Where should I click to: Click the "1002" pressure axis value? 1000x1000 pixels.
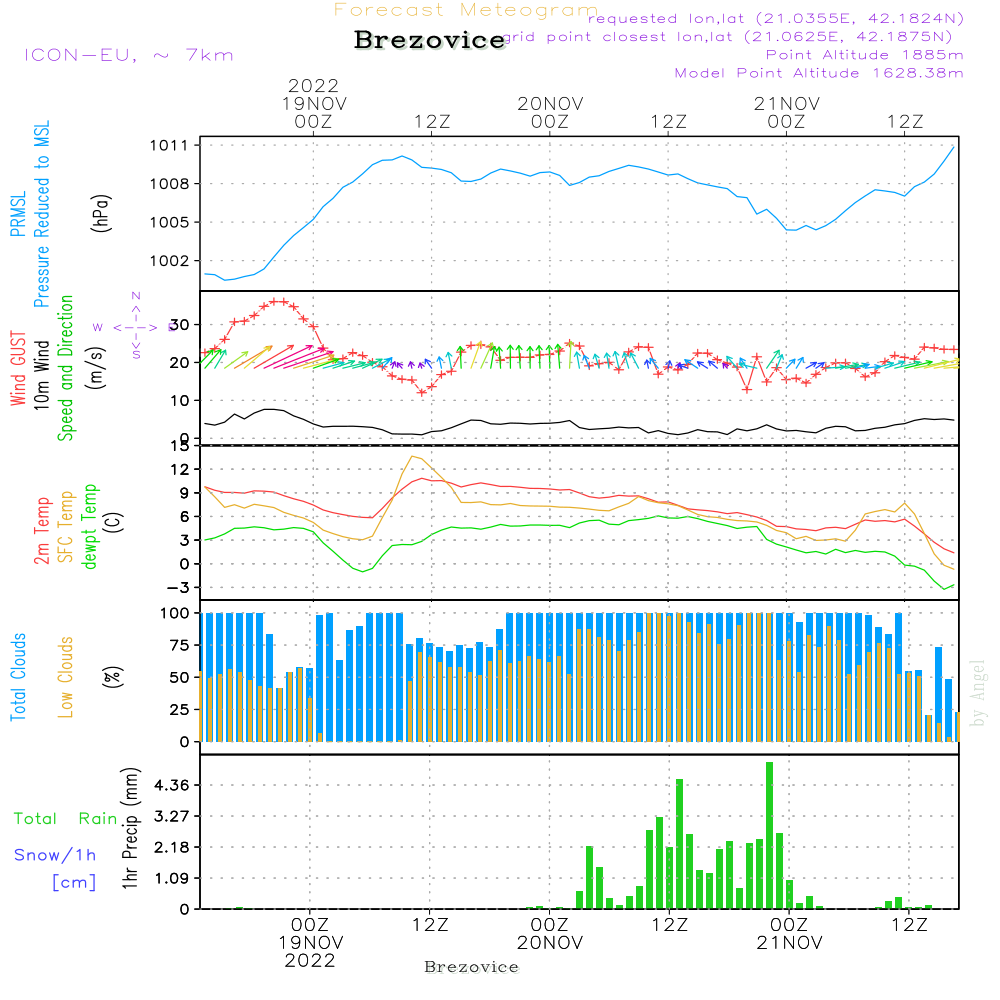(x=169, y=261)
